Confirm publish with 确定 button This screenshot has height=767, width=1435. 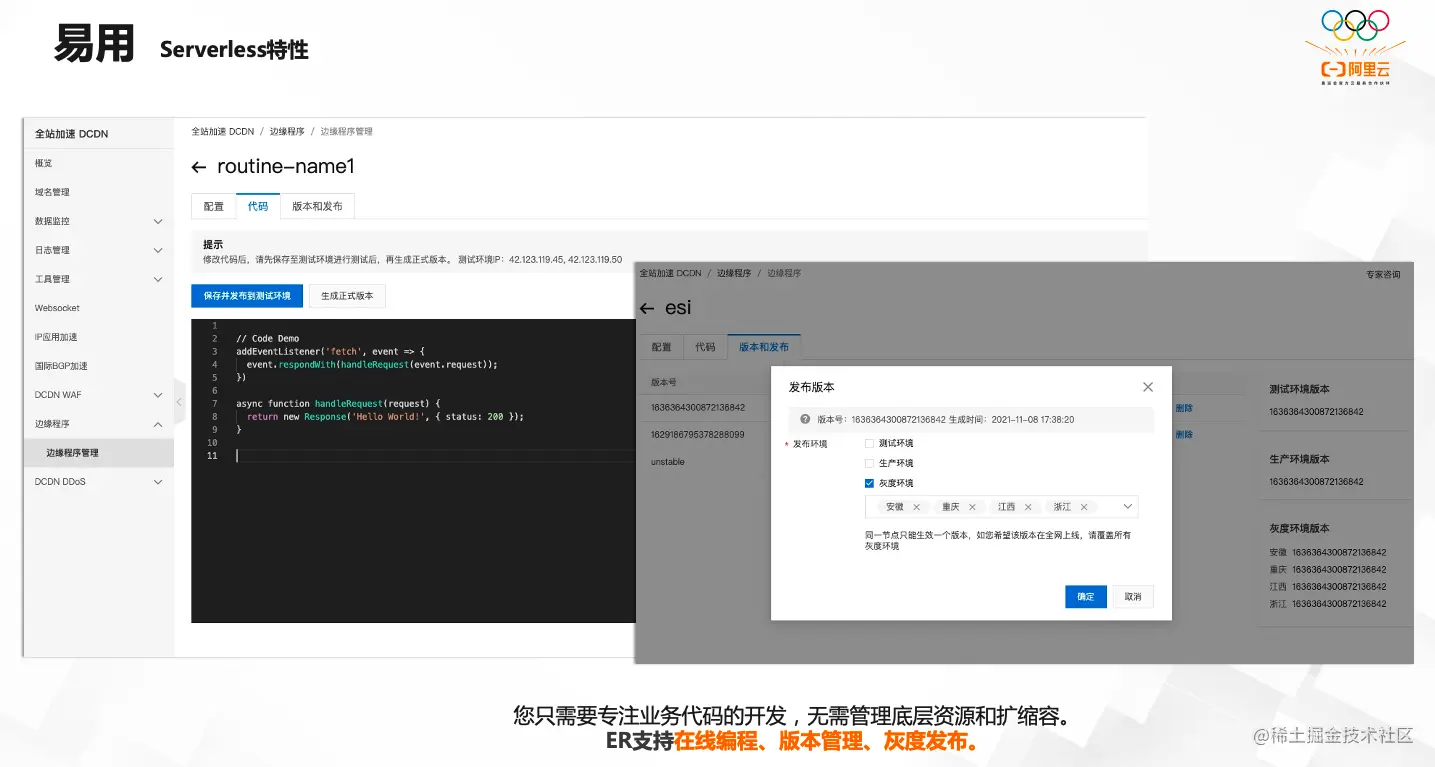point(1086,597)
